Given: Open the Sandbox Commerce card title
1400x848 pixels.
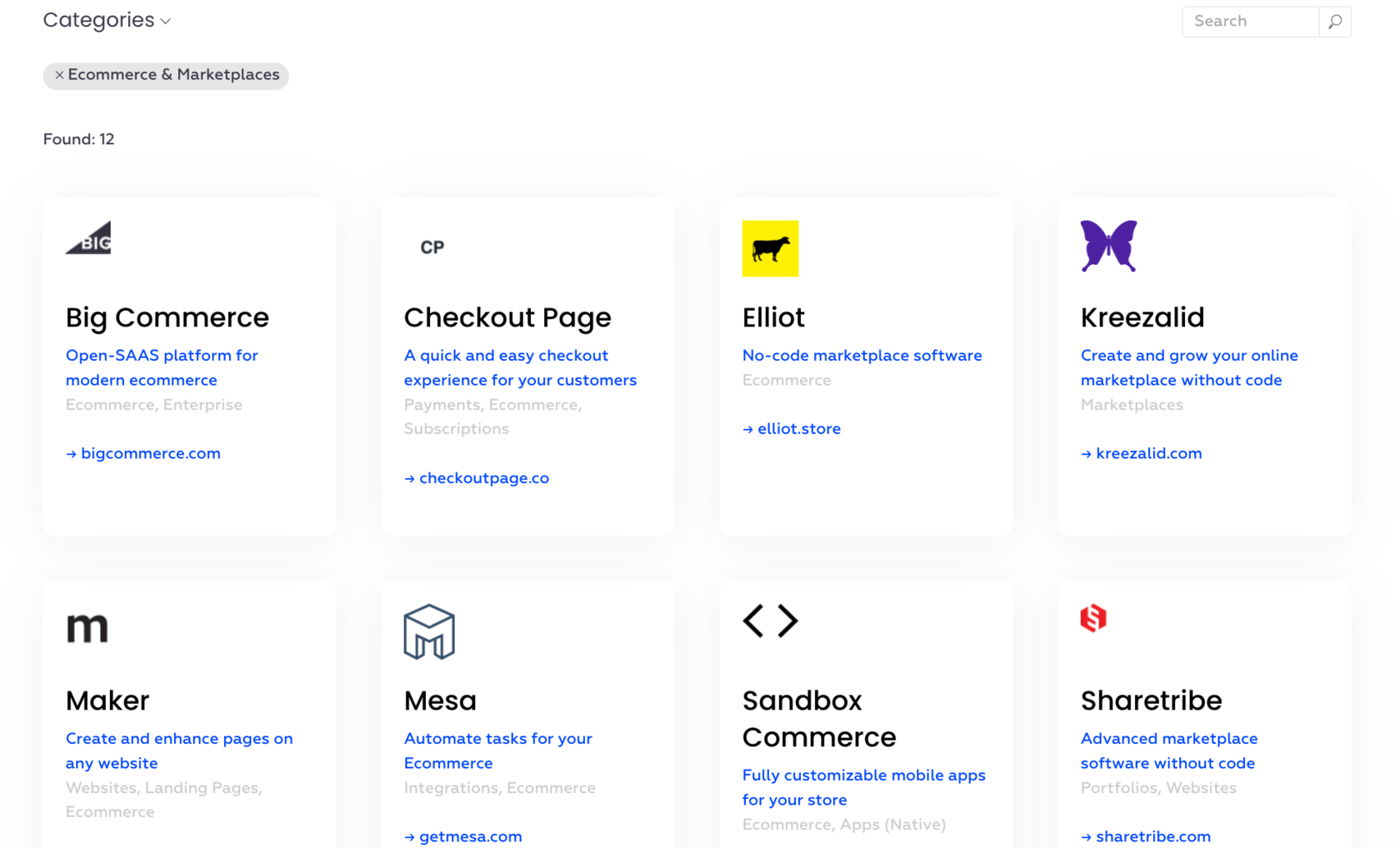Looking at the screenshot, I should point(819,719).
